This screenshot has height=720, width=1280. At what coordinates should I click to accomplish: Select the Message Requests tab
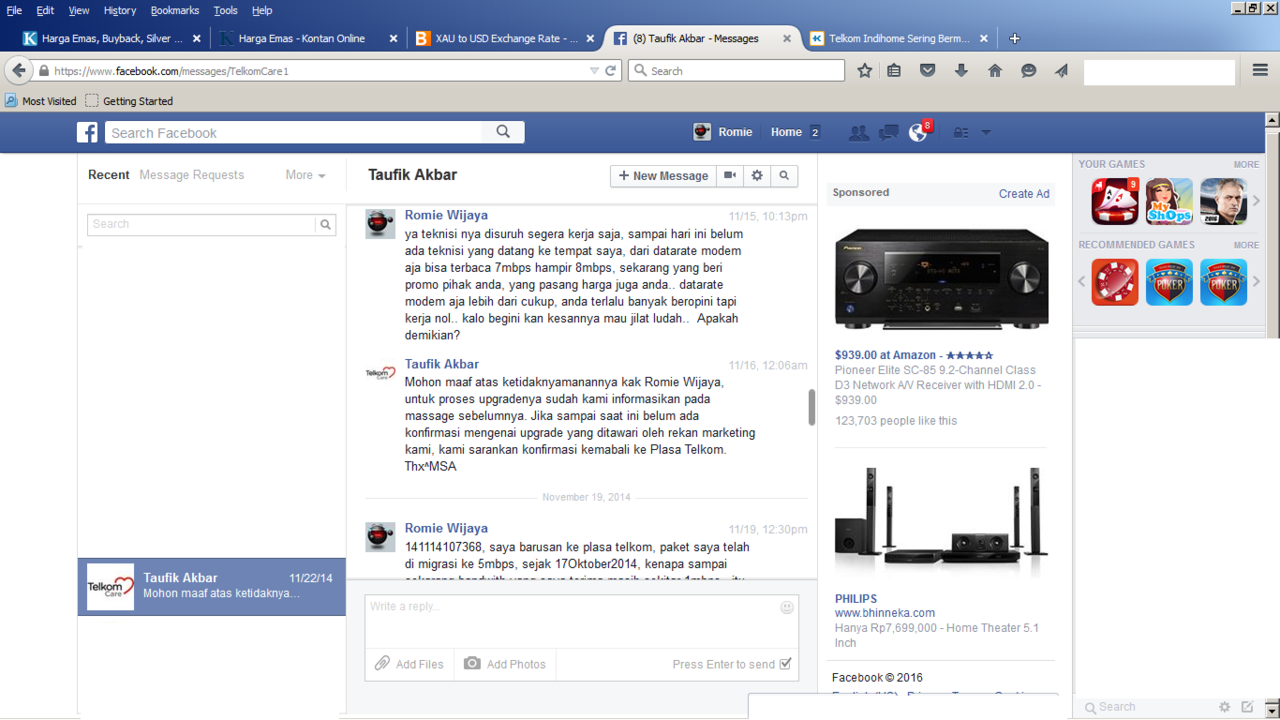click(191, 175)
